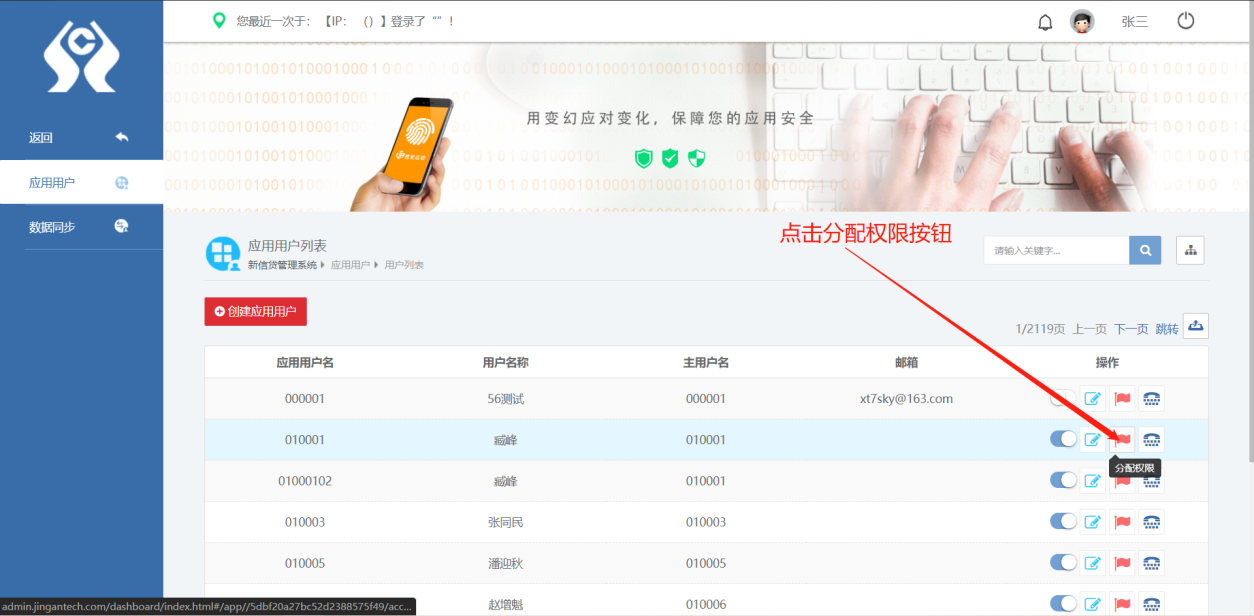Screen dimensions: 1254x616
Task: Click the search magnifier button
Action: 1144,250
